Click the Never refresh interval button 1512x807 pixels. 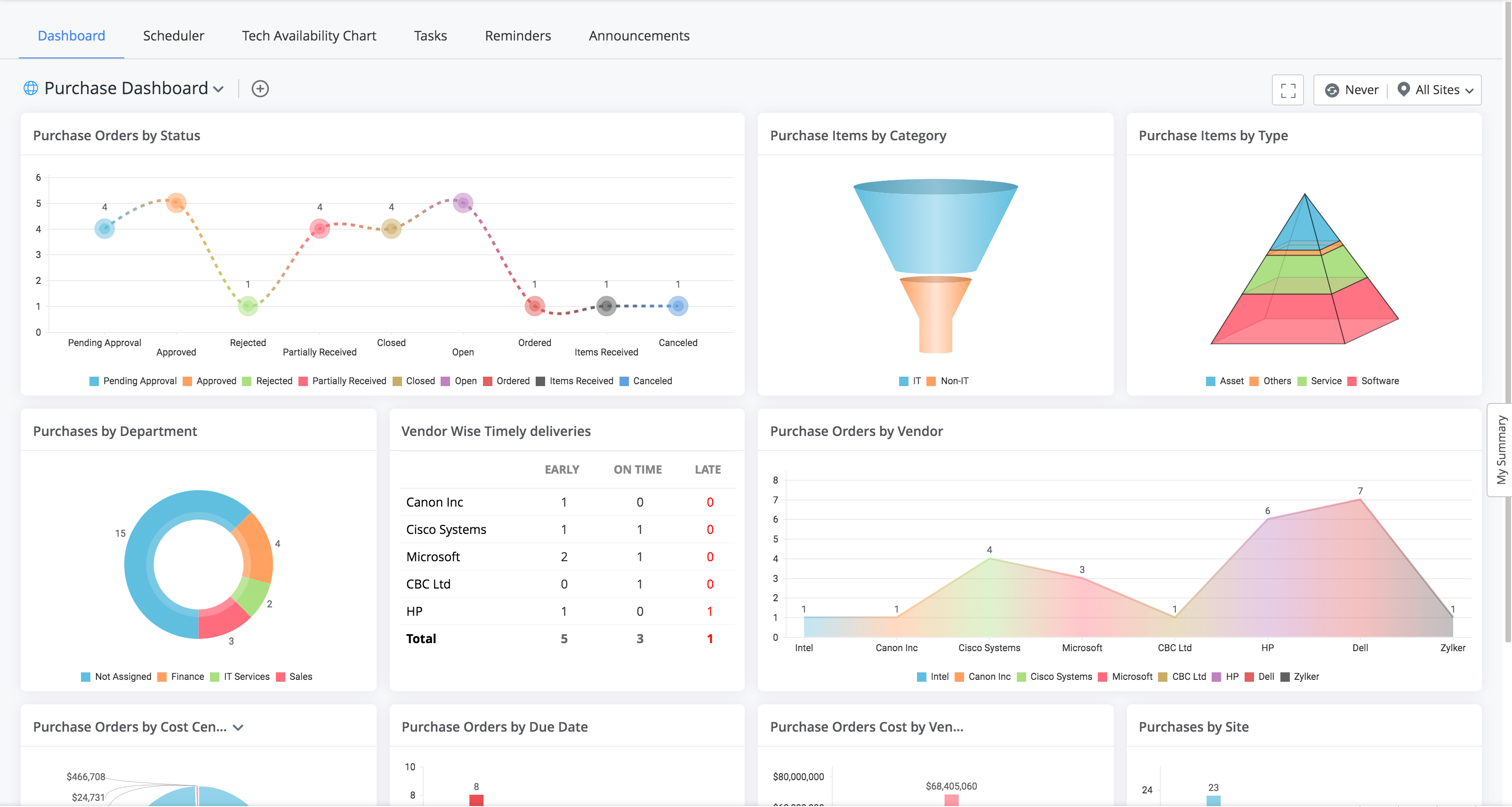1361,90
